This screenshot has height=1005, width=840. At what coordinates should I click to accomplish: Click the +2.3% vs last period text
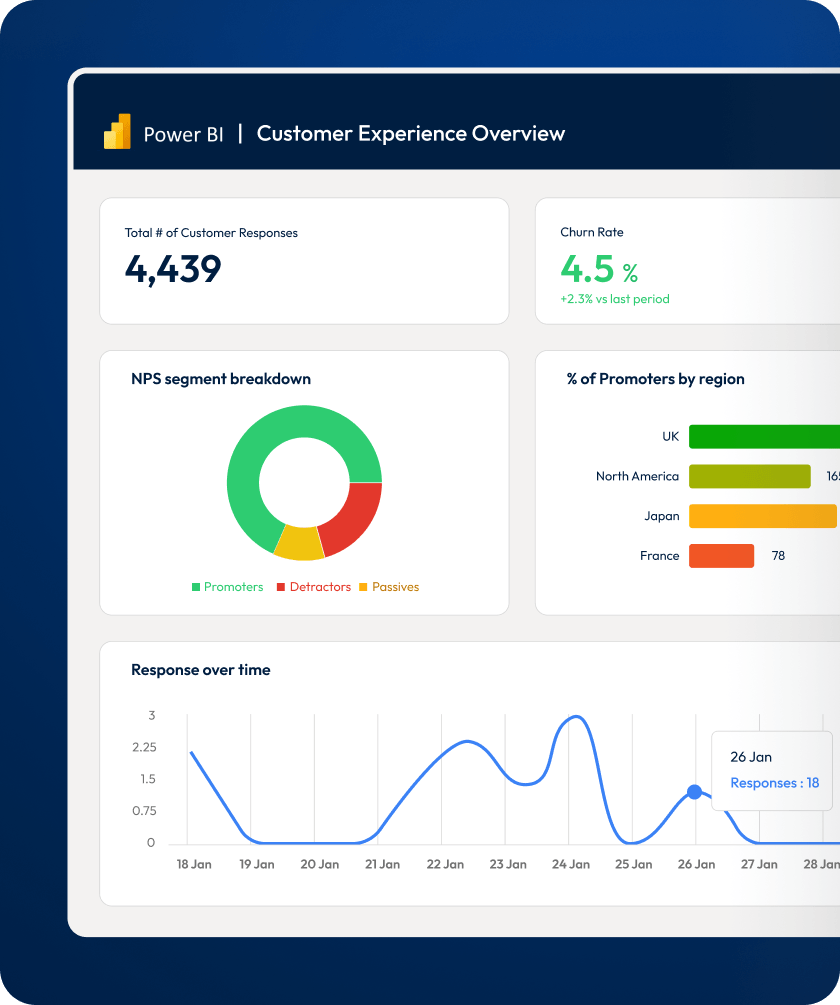[615, 299]
